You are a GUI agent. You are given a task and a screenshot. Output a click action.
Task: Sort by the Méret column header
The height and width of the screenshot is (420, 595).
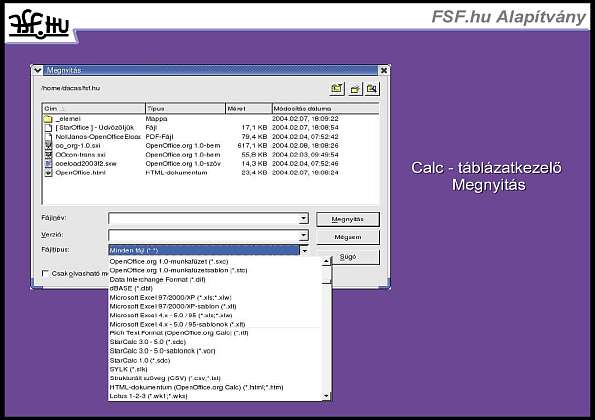[x=249, y=109]
